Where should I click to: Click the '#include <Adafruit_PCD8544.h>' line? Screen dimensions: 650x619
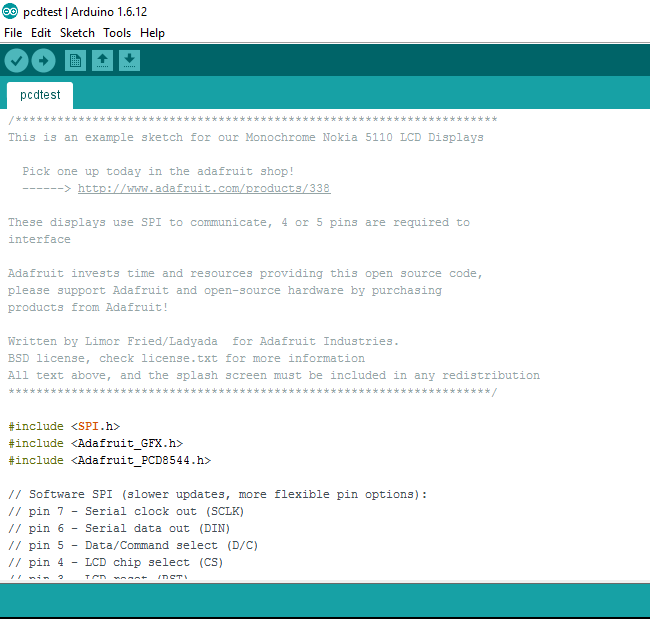(109, 460)
